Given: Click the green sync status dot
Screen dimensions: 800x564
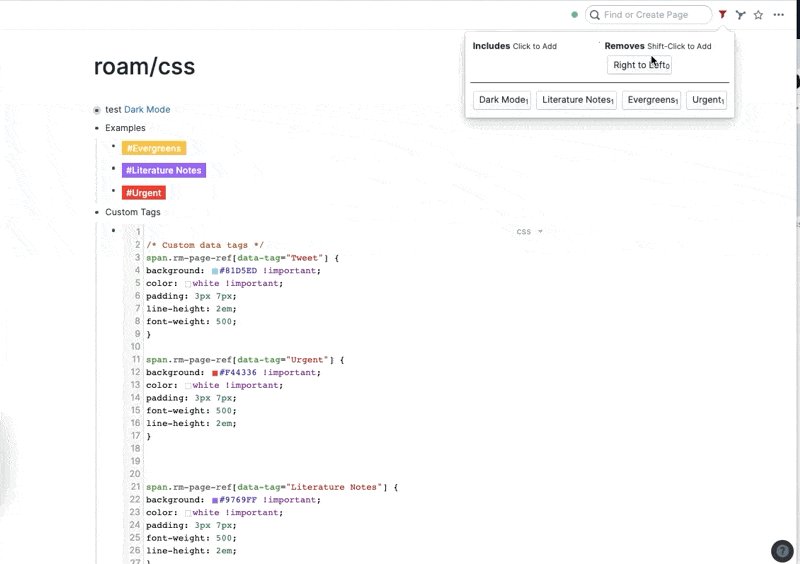Looking at the screenshot, I should coord(574,15).
